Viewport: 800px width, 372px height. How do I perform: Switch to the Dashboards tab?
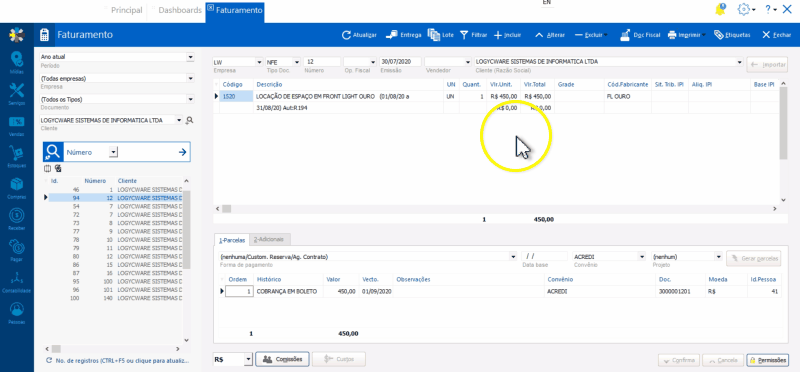tap(180, 10)
